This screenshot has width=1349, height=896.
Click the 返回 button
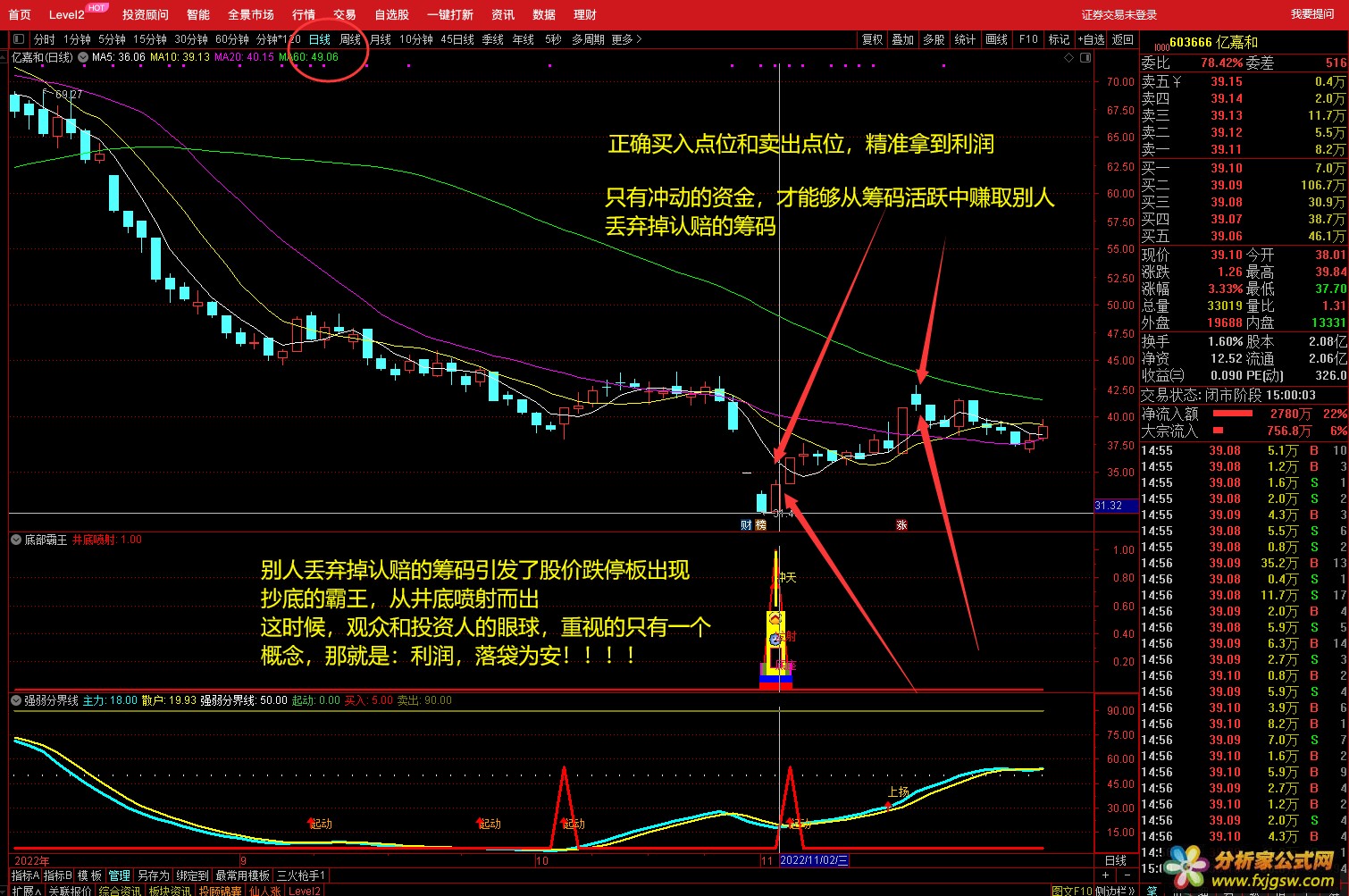click(1122, 39)
